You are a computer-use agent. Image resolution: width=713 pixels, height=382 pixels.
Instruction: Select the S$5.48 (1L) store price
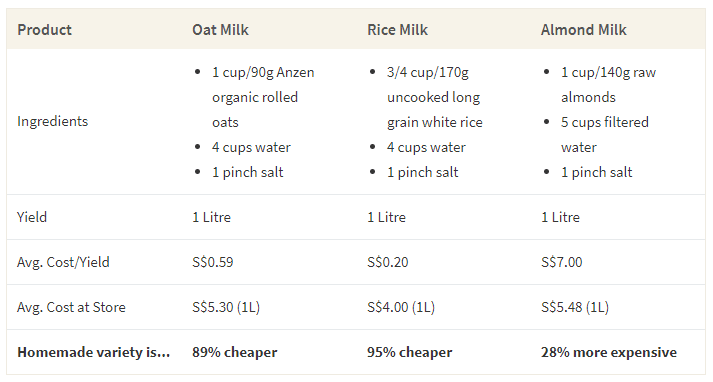(574, 307)
